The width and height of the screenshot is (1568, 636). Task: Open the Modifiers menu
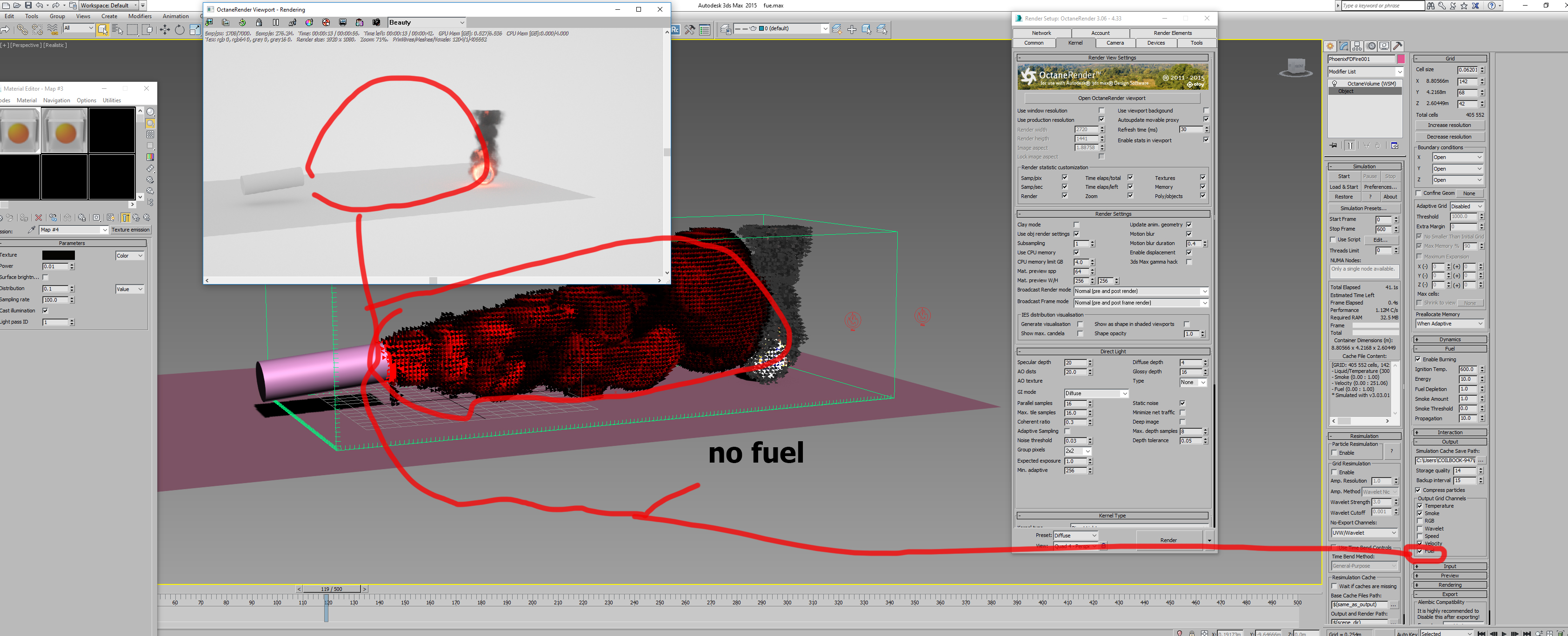pos(140,16)
